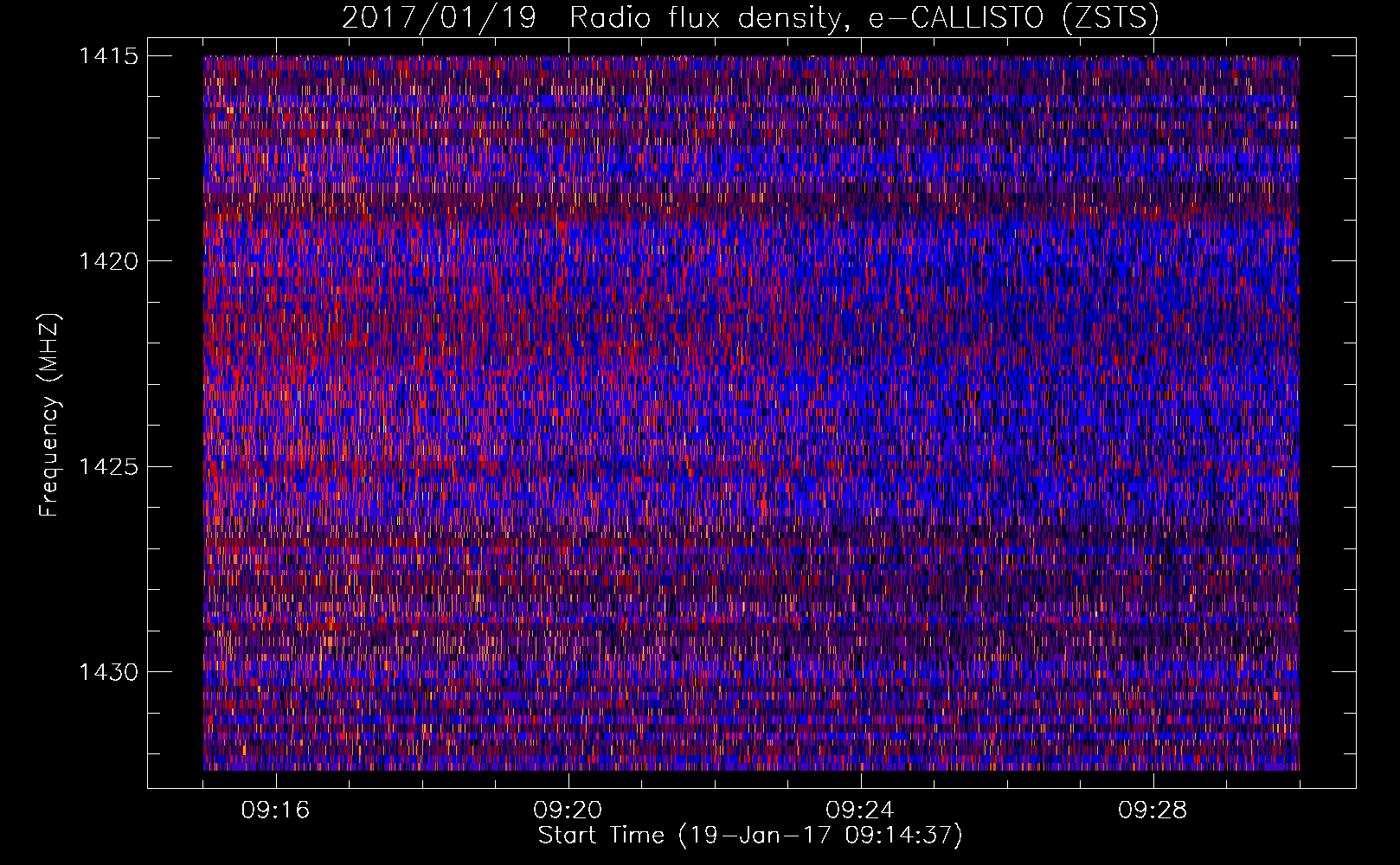1400x865 pixels.
Task: Click the 'Start Time (19-Jan-17 09:14:37)' label
Action: pyautogui.click(x=750, y=836)
